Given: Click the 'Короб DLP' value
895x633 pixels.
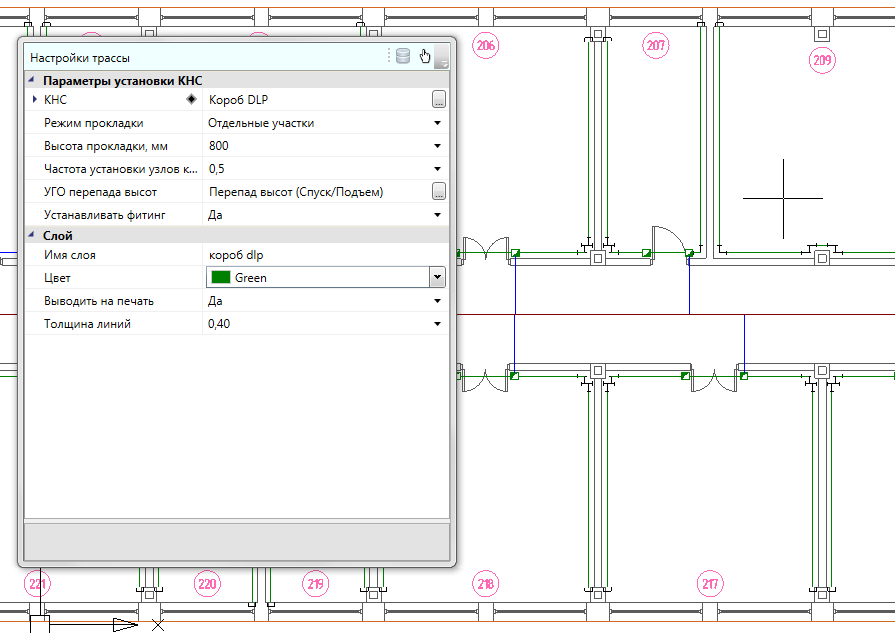Looking at the screenshot, I should (239, 99).
